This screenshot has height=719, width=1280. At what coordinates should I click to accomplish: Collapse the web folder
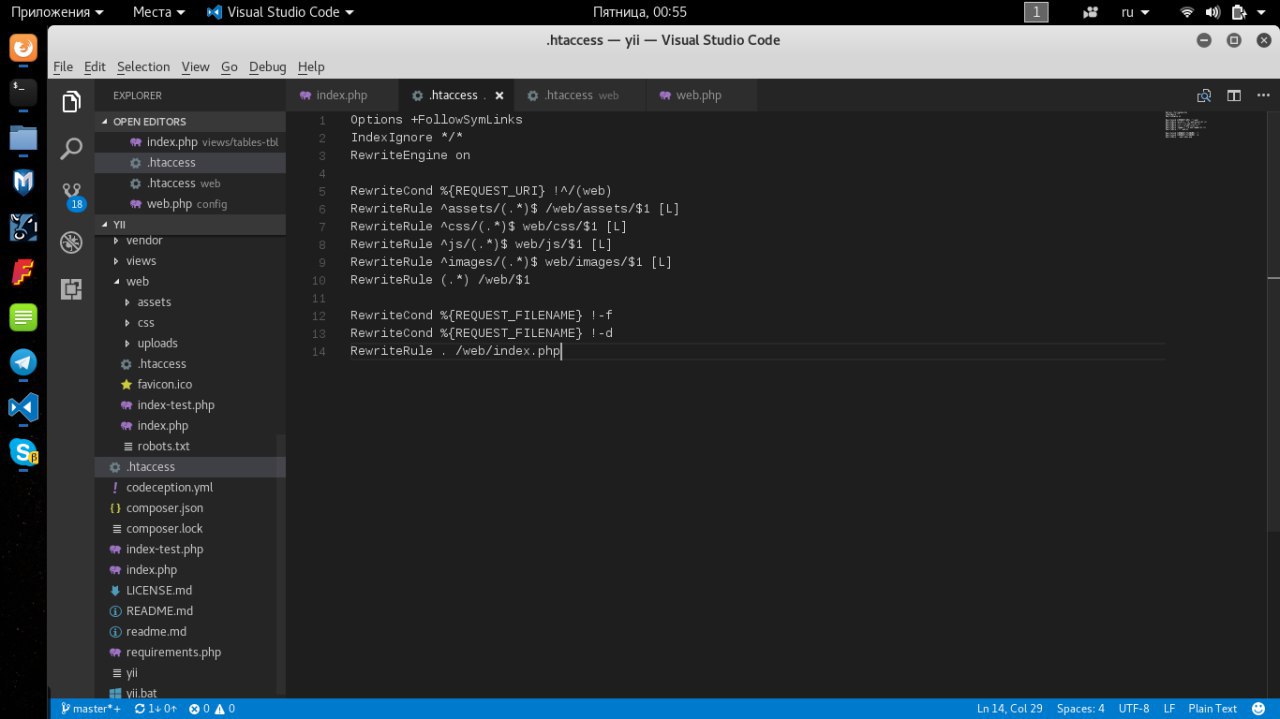pos(190,281)
